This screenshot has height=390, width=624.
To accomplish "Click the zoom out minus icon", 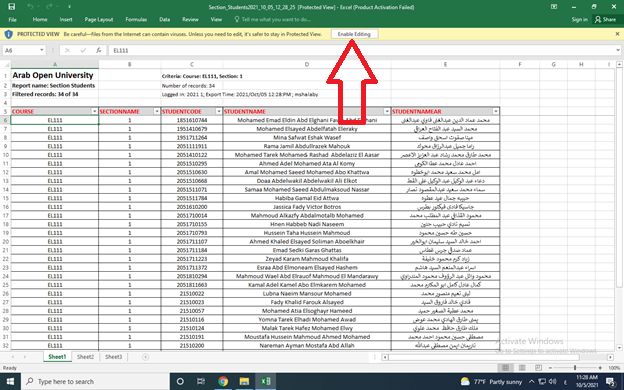I will [550, 368].
